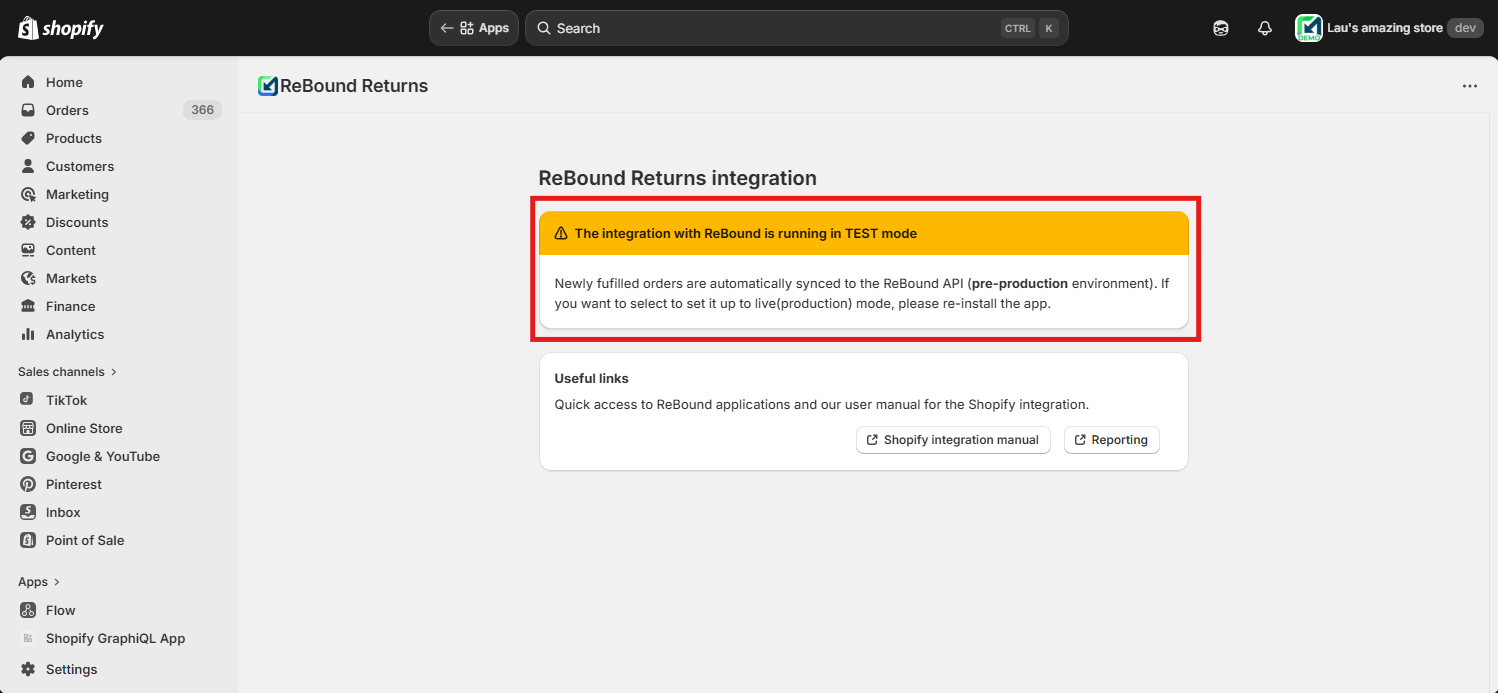The image size is (1498, 693).
Task: Click the Inbox app icon
Action: 28,512
